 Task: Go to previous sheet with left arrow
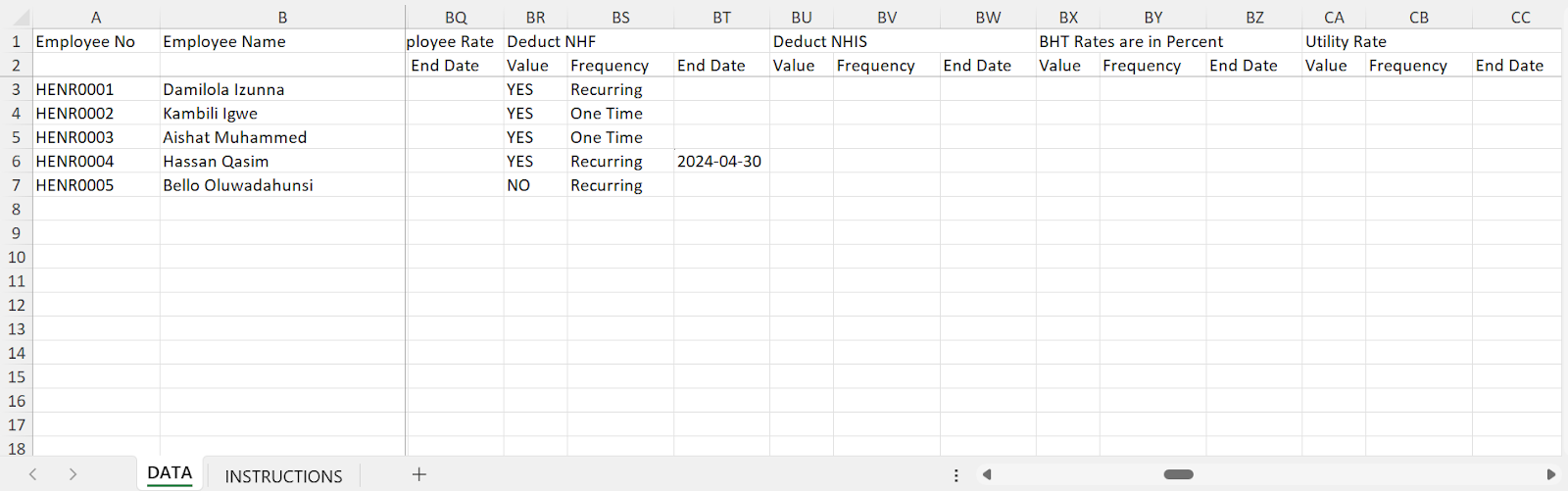coord(33,474)
